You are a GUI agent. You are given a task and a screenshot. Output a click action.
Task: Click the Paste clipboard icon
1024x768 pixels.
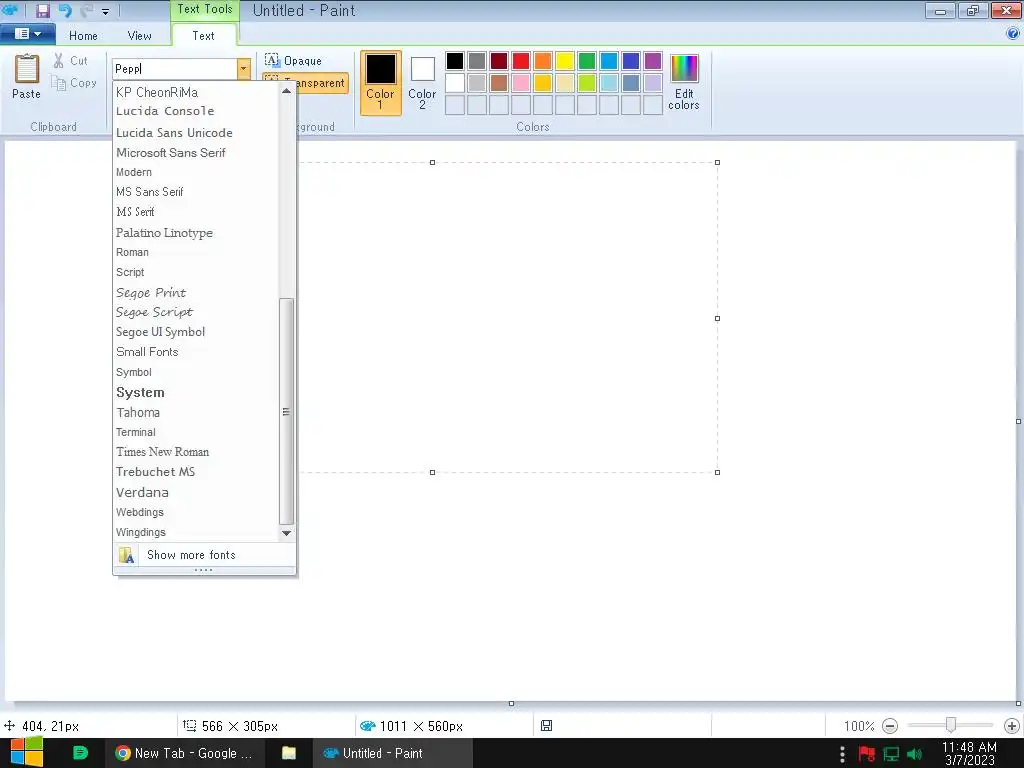coord(27,69)
